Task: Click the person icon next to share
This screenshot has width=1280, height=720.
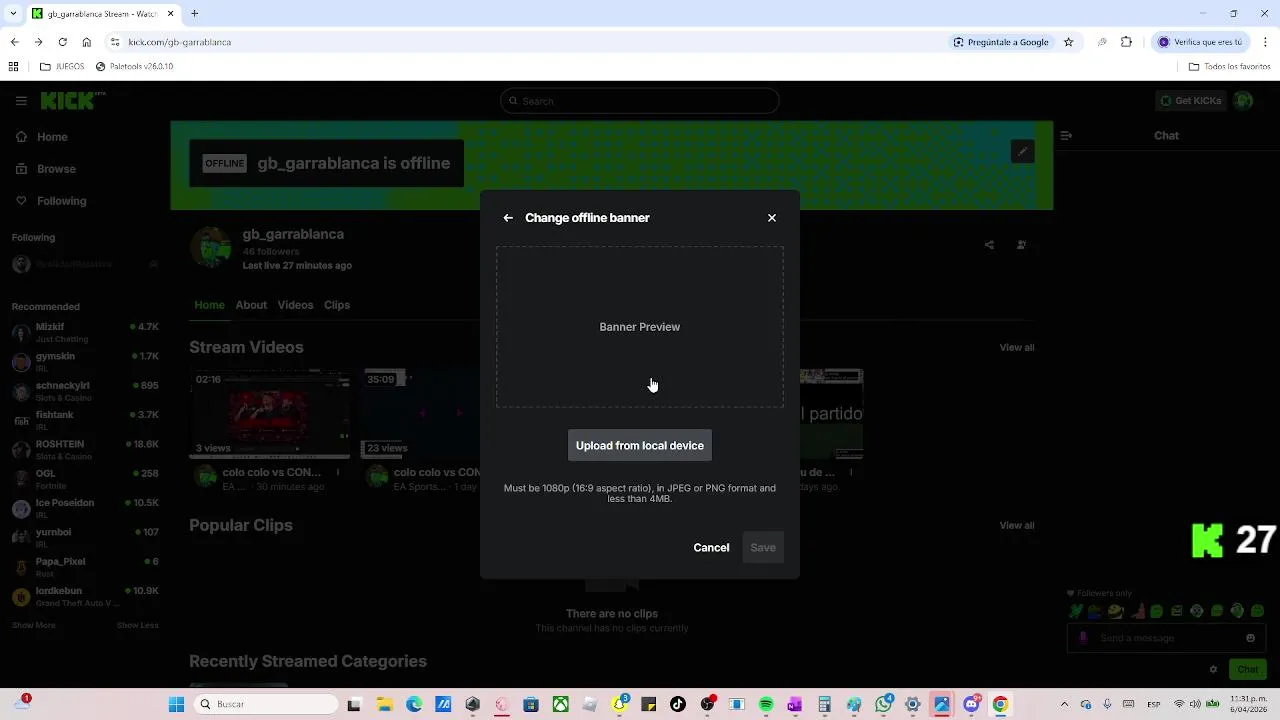Action: (x=1021, y=245)
